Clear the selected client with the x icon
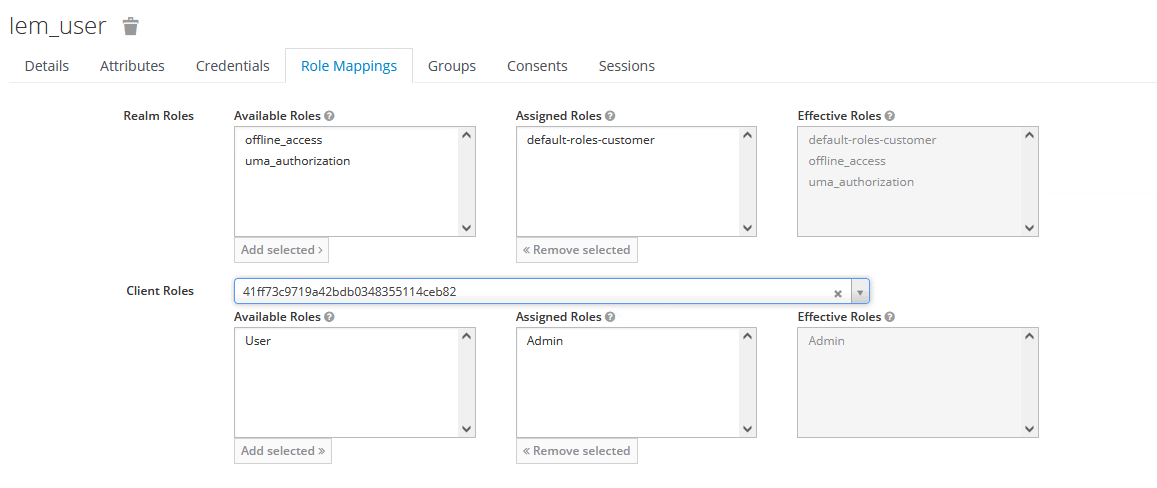 tap(838, 292)
